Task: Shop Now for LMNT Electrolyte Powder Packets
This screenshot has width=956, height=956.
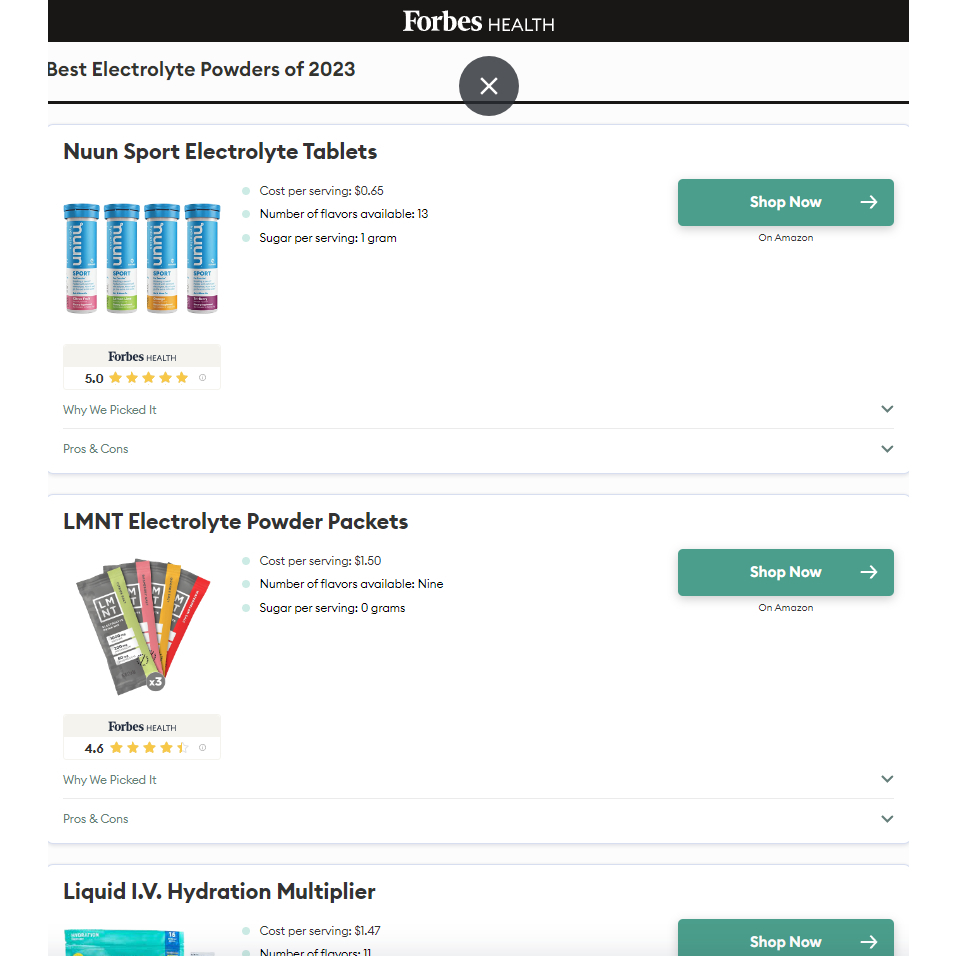Action: (786, 572)
